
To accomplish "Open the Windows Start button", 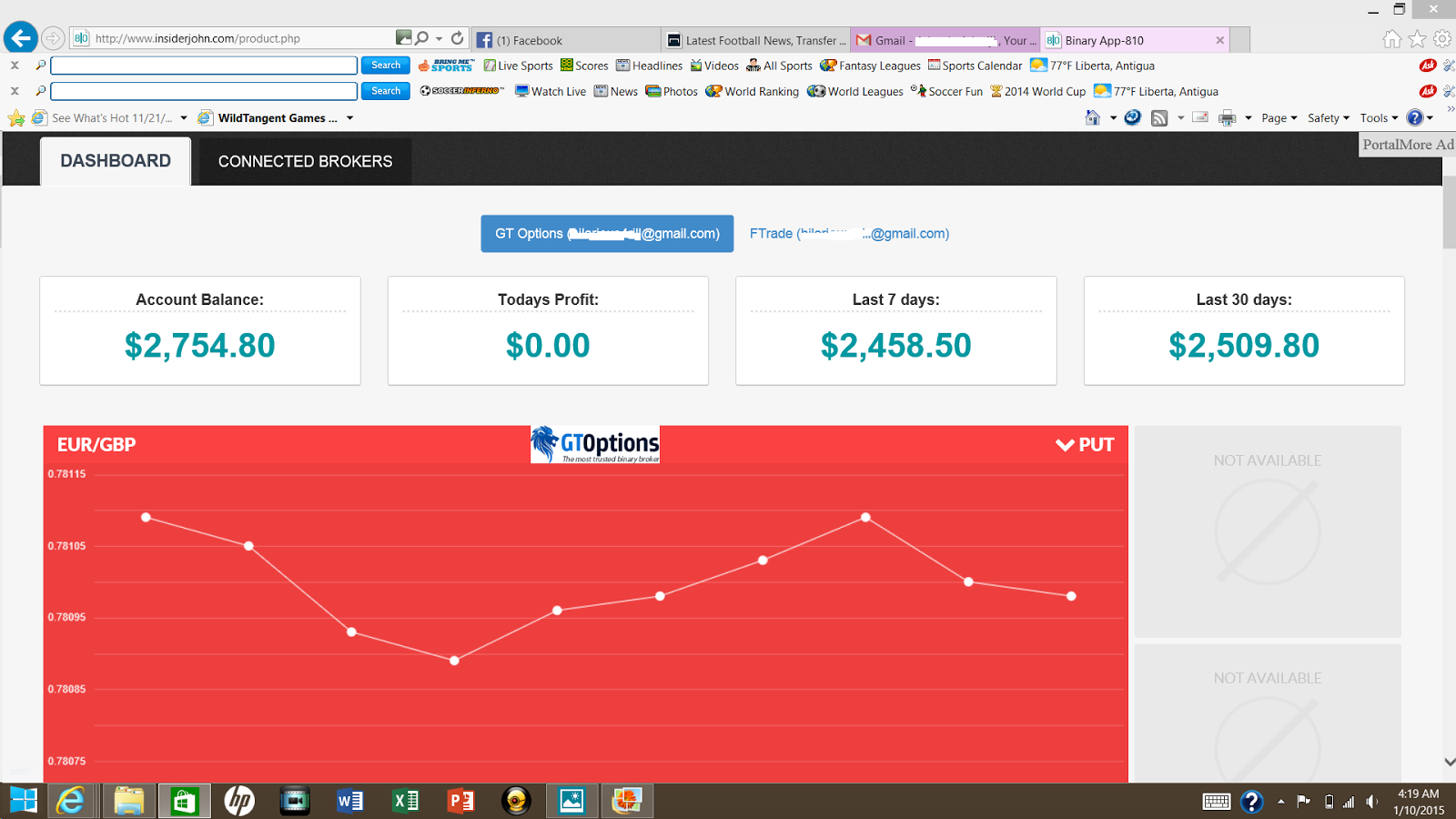I will (x=23, y=801).
